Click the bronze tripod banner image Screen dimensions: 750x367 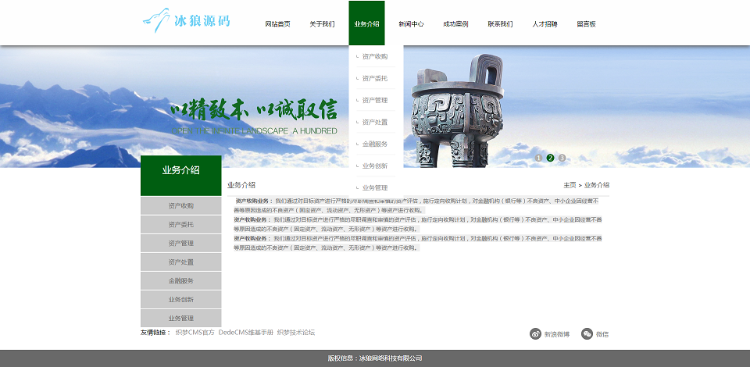click(x=457, y=110)
